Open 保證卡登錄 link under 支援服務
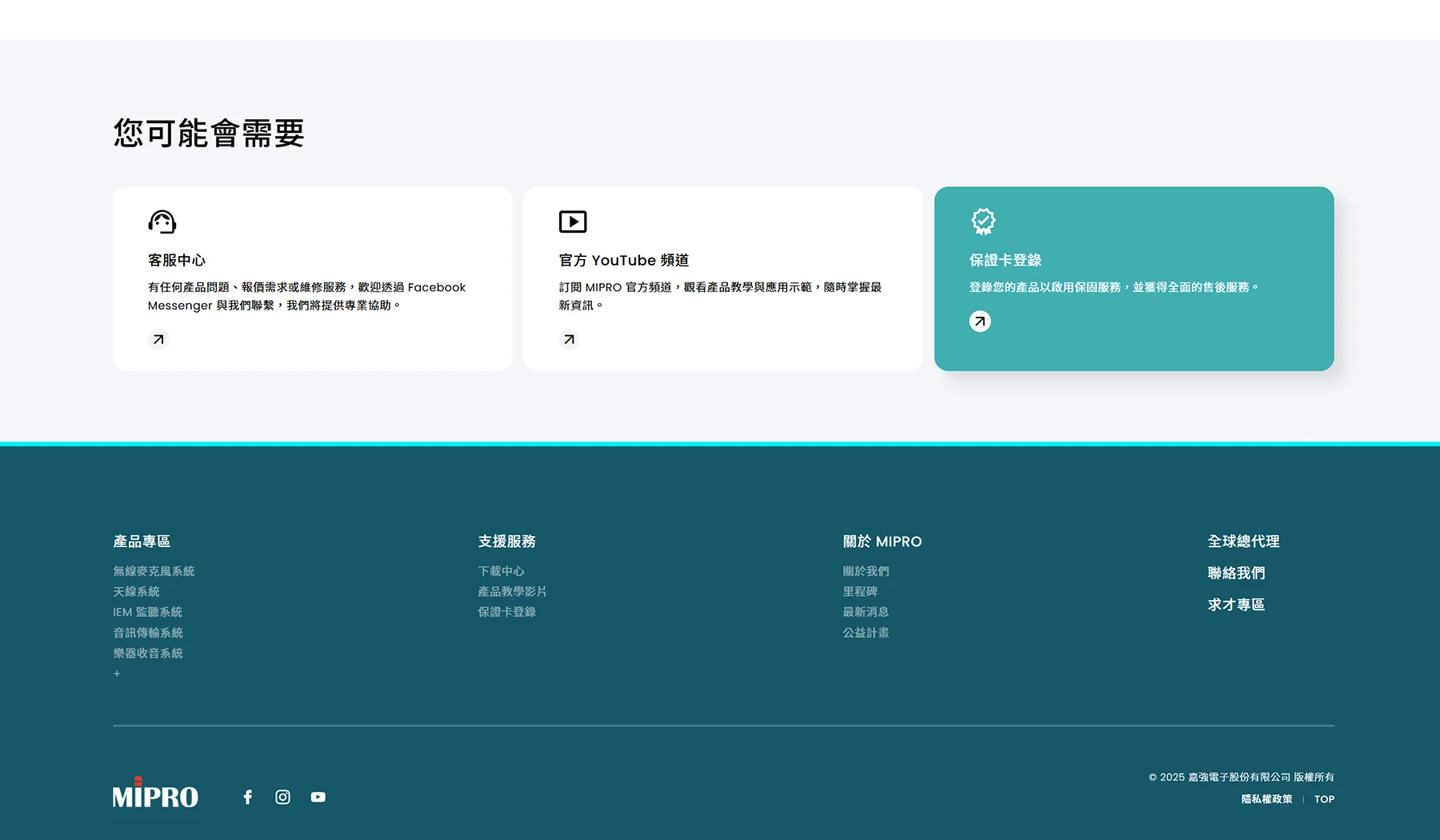This screenshot has height=840, width=1440. pos(506,611)
